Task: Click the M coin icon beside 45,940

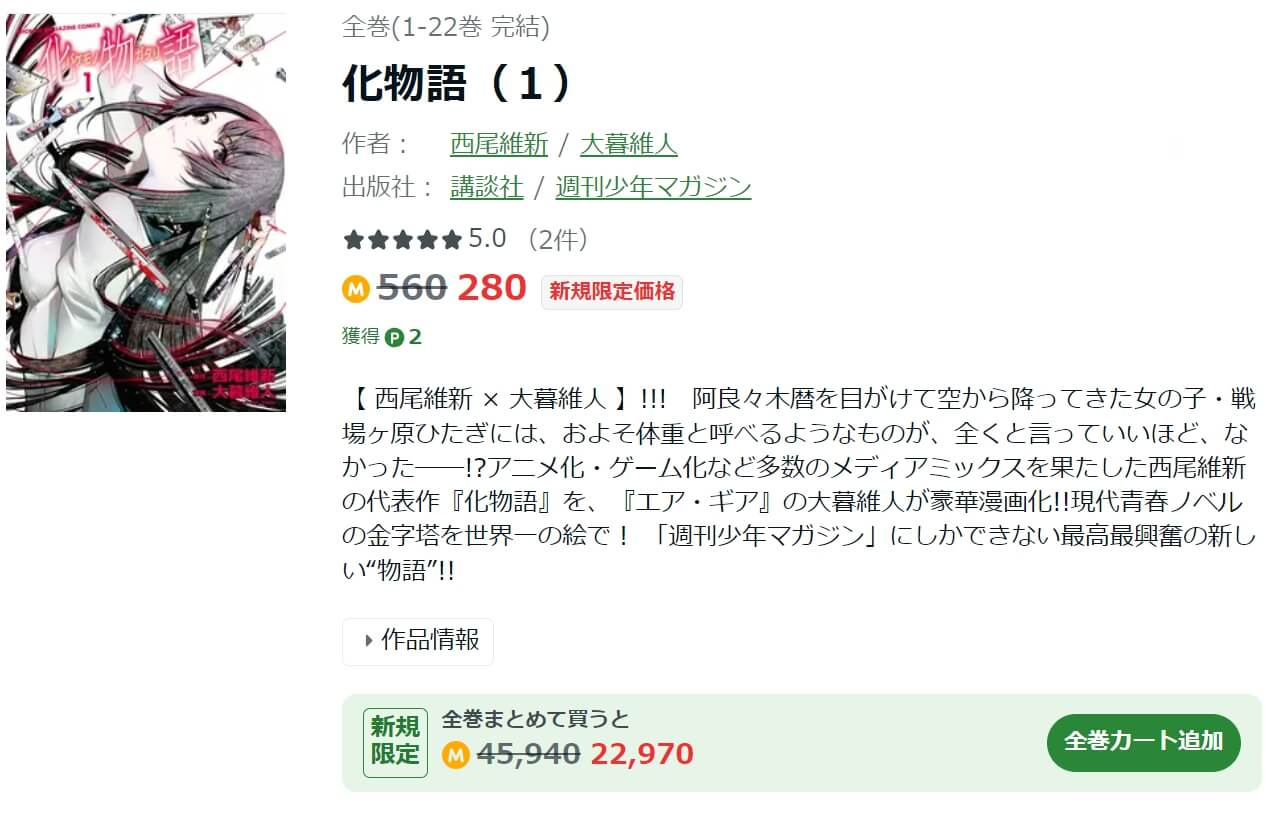Action: pyautogui.click(x=456, y=755)
